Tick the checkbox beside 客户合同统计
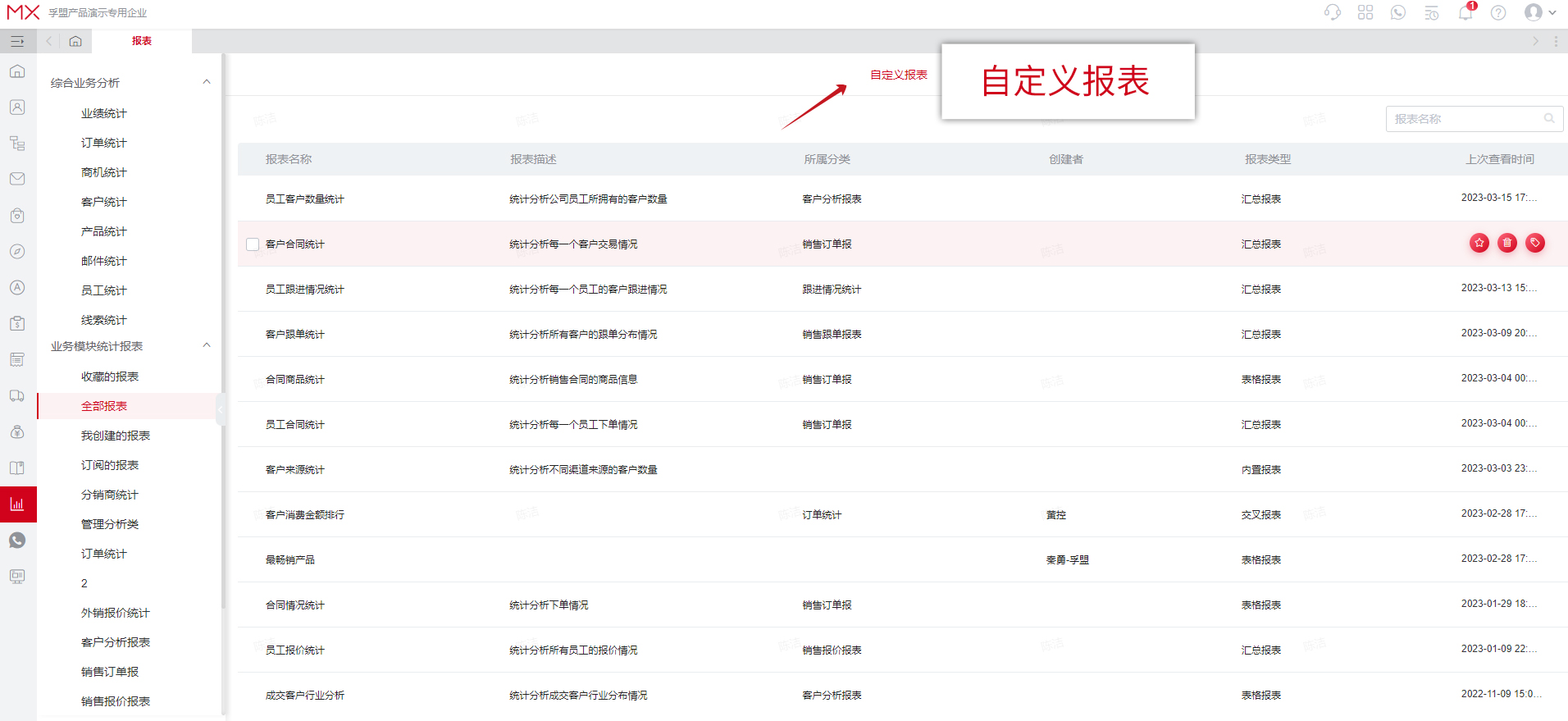 (x=253, y=244)
